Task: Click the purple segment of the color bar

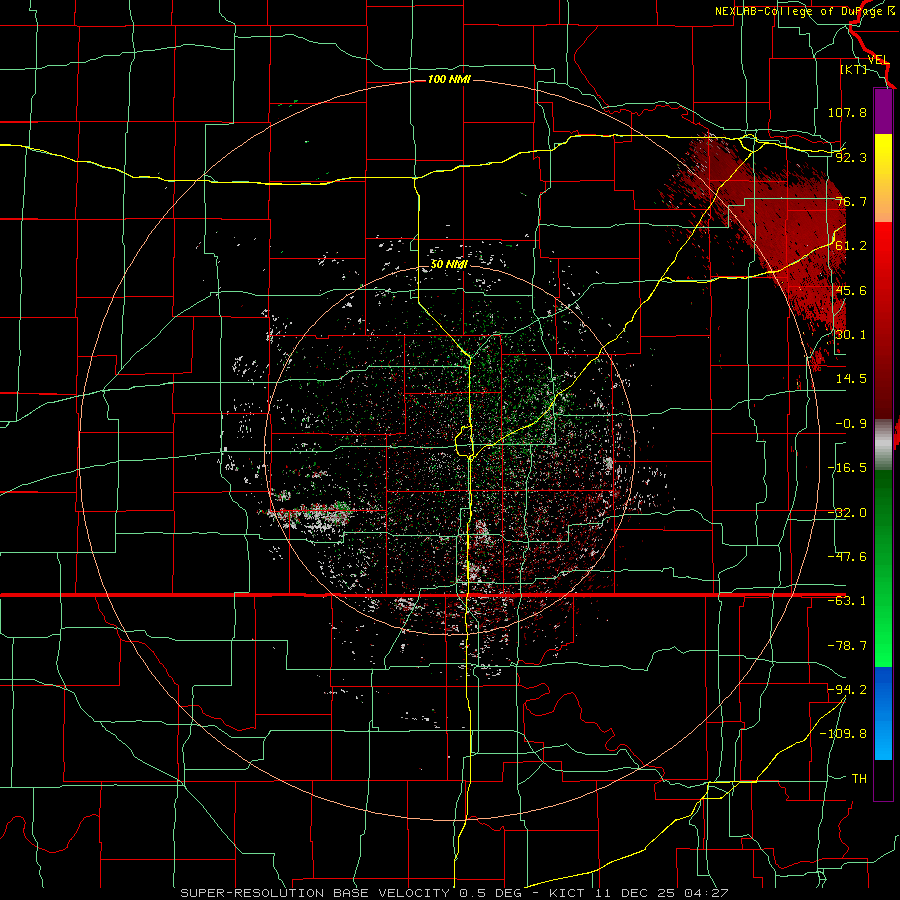Action: point(883,111)
